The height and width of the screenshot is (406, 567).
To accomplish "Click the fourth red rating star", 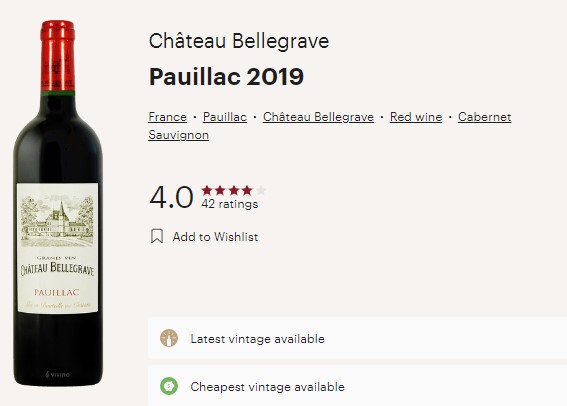I will pos(247,190).
